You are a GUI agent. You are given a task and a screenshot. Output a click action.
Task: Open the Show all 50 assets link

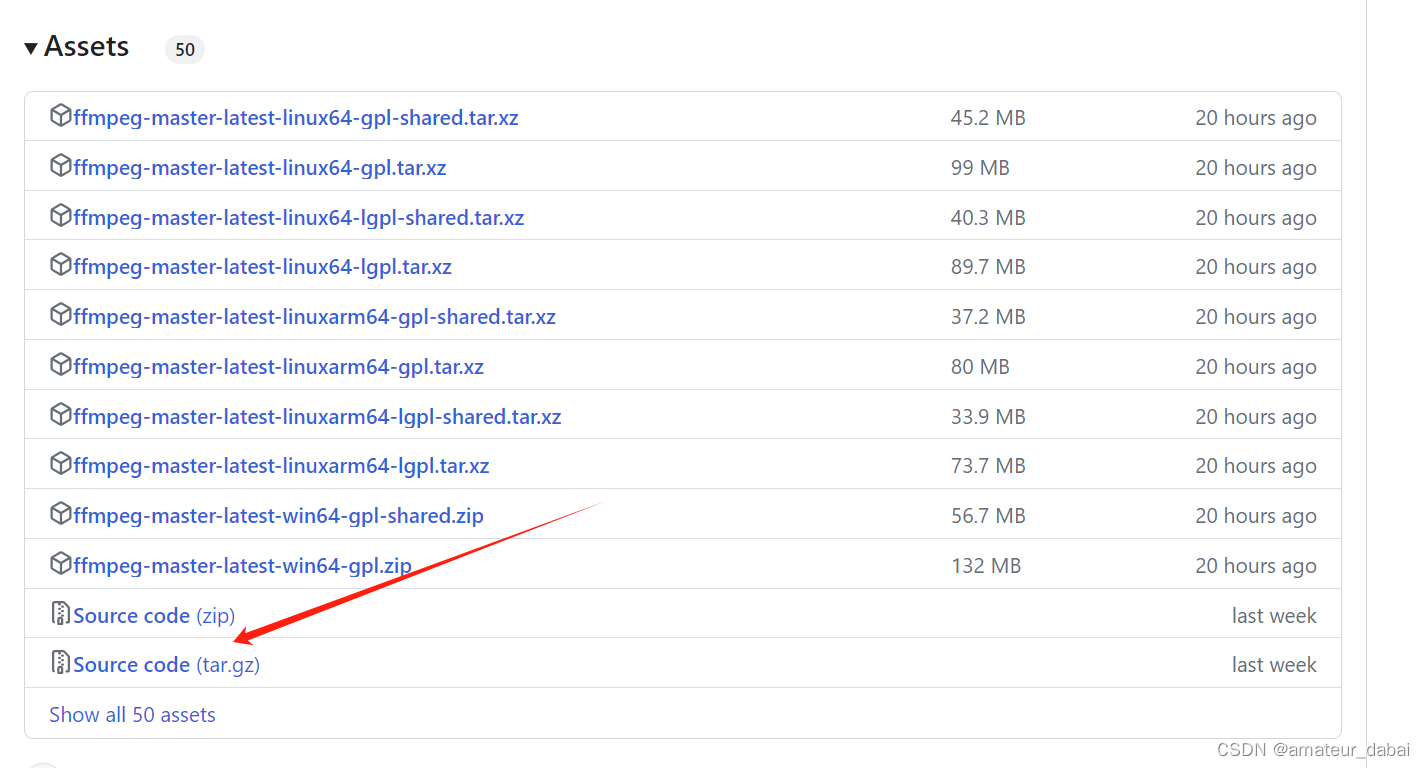pyautogui.click(x=132, y=715)
